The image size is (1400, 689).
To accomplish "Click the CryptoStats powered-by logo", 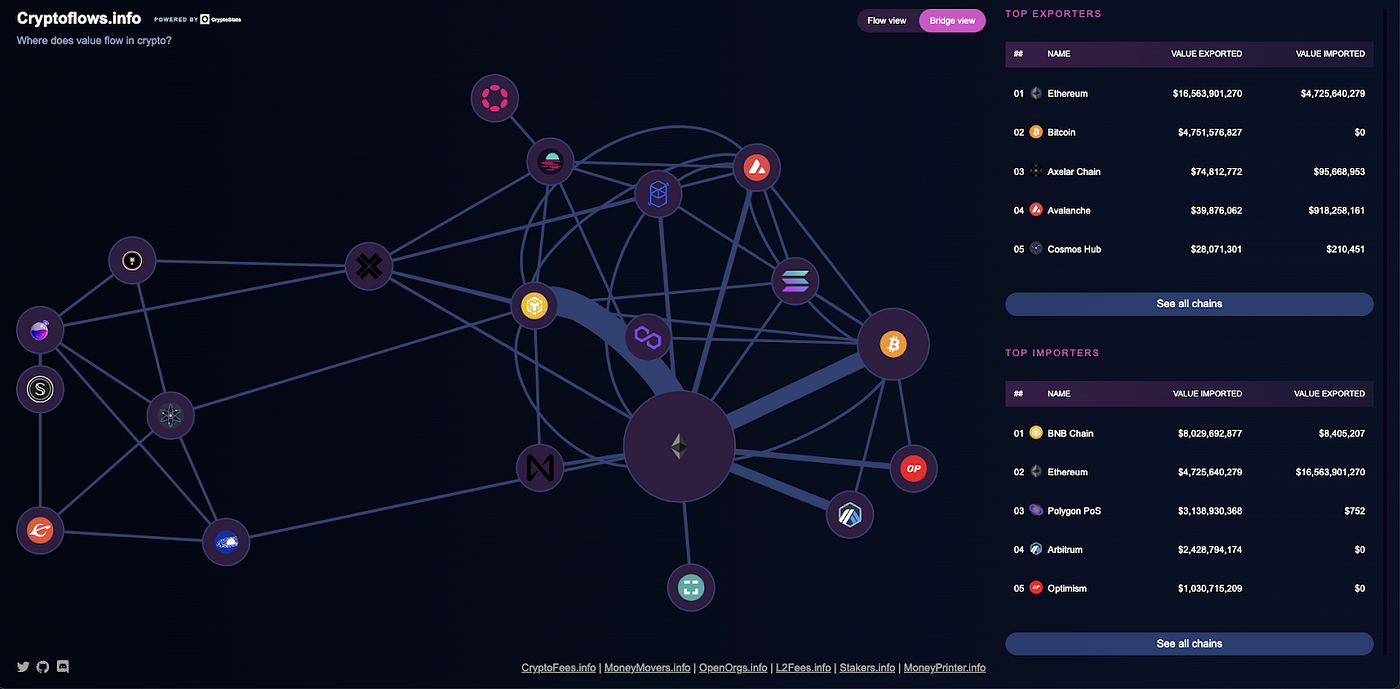I will pyautogui.click(x=220, y=19).
